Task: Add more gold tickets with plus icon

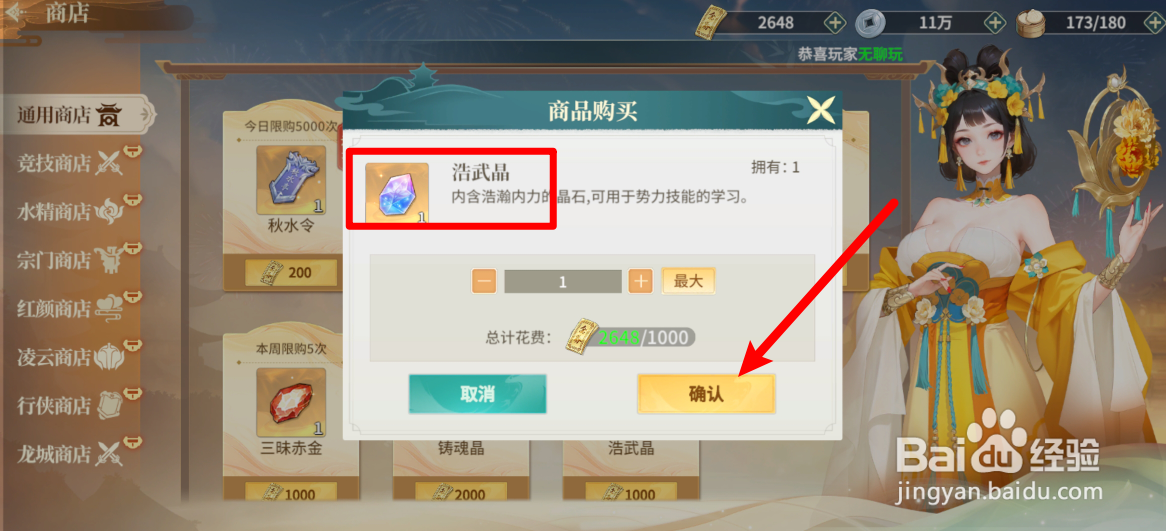Action: click(x=835, y=22)
